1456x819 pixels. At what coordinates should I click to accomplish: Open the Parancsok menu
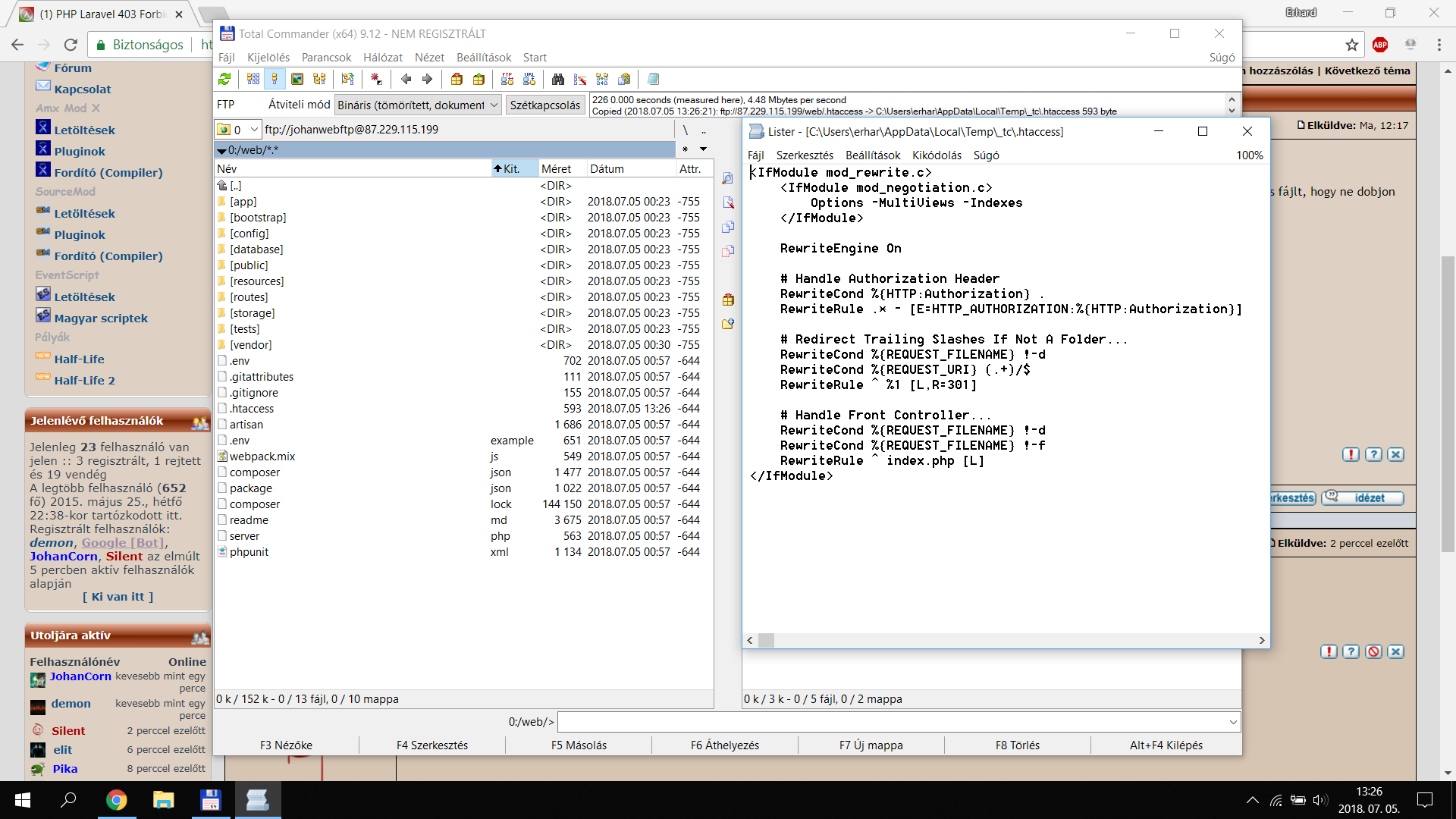coord(326,58)
